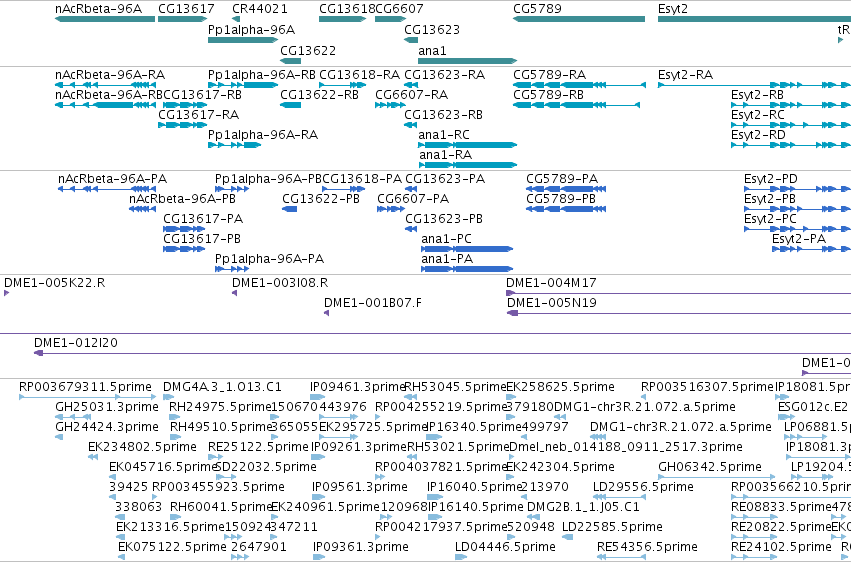
Task: Select the CG5789-RB transcript
Action: click(x=576, y=105)
